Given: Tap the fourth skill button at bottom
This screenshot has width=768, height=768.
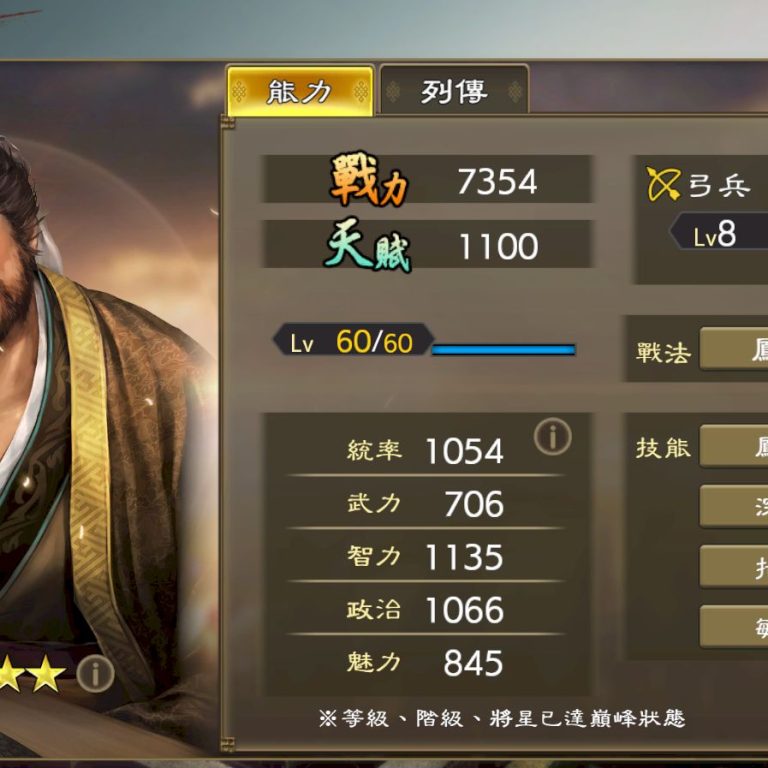Looking at the screenshot, I should tap(734, 627).
